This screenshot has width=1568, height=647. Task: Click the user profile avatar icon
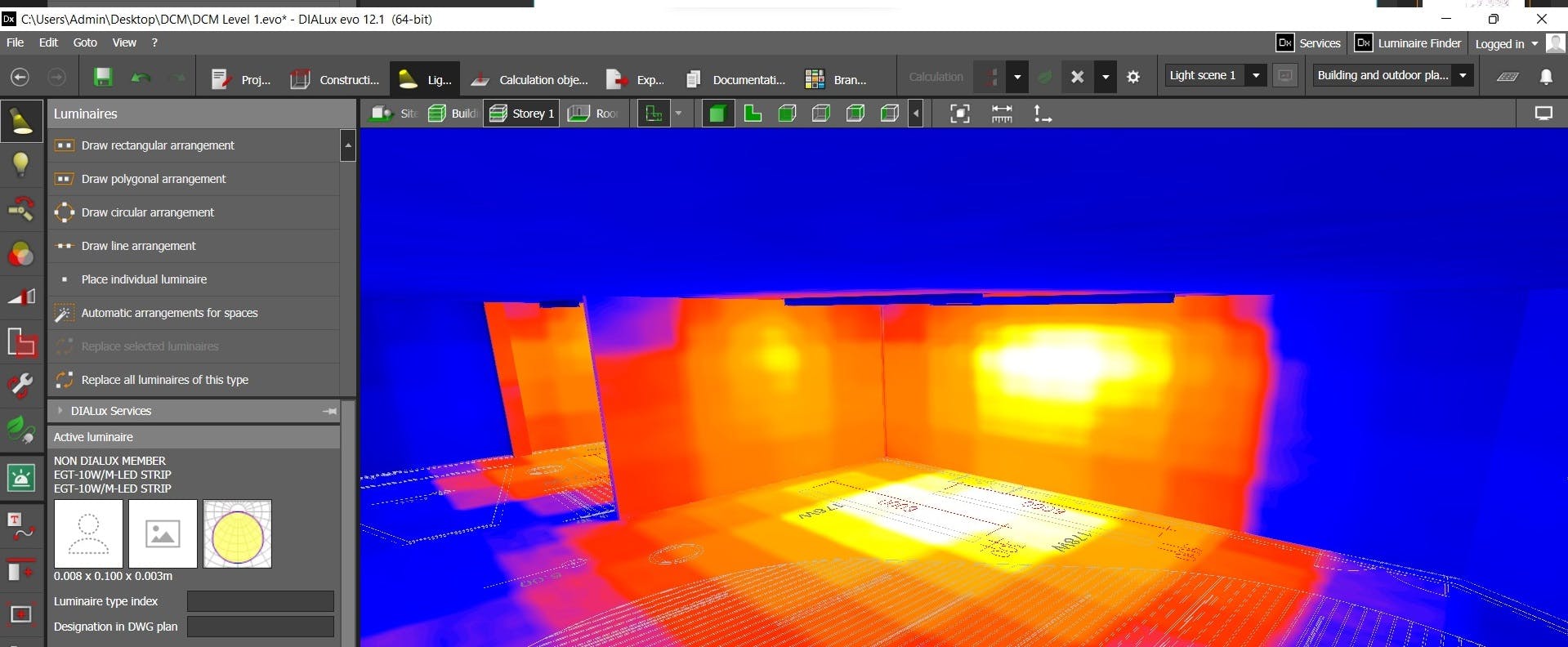[1556, 43]
